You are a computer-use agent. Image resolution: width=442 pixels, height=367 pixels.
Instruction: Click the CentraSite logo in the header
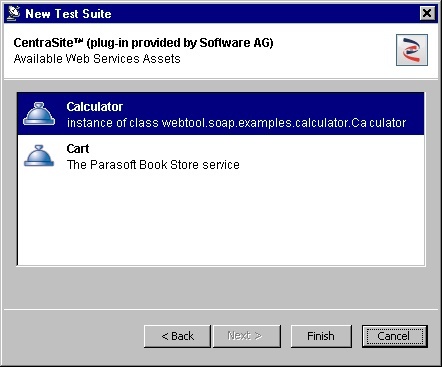412,50
